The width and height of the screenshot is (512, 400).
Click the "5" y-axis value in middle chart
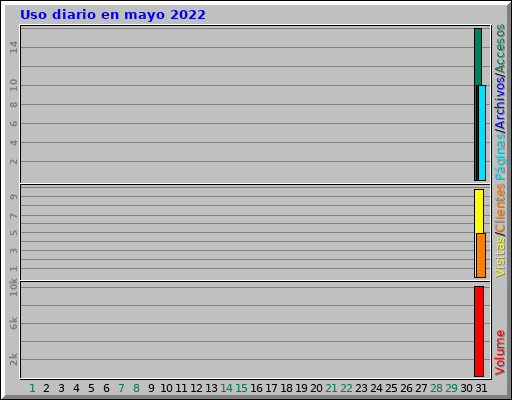(x=13, y=233)
